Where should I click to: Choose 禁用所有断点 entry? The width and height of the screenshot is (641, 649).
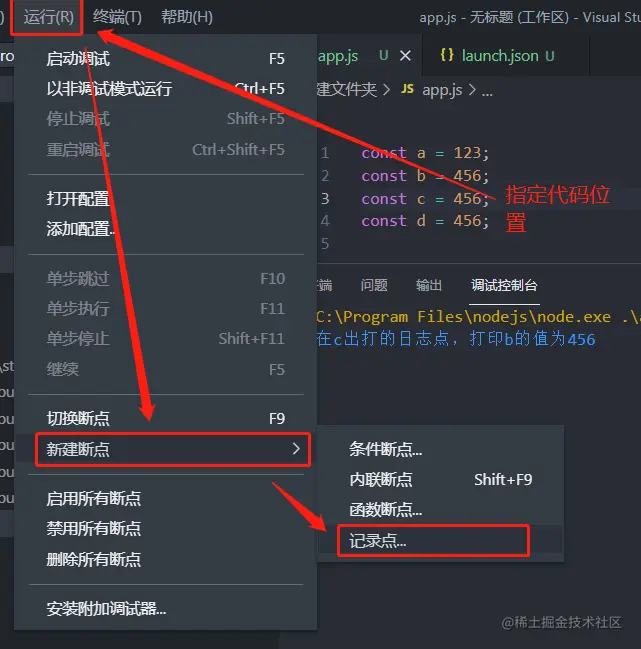point(166,529)
